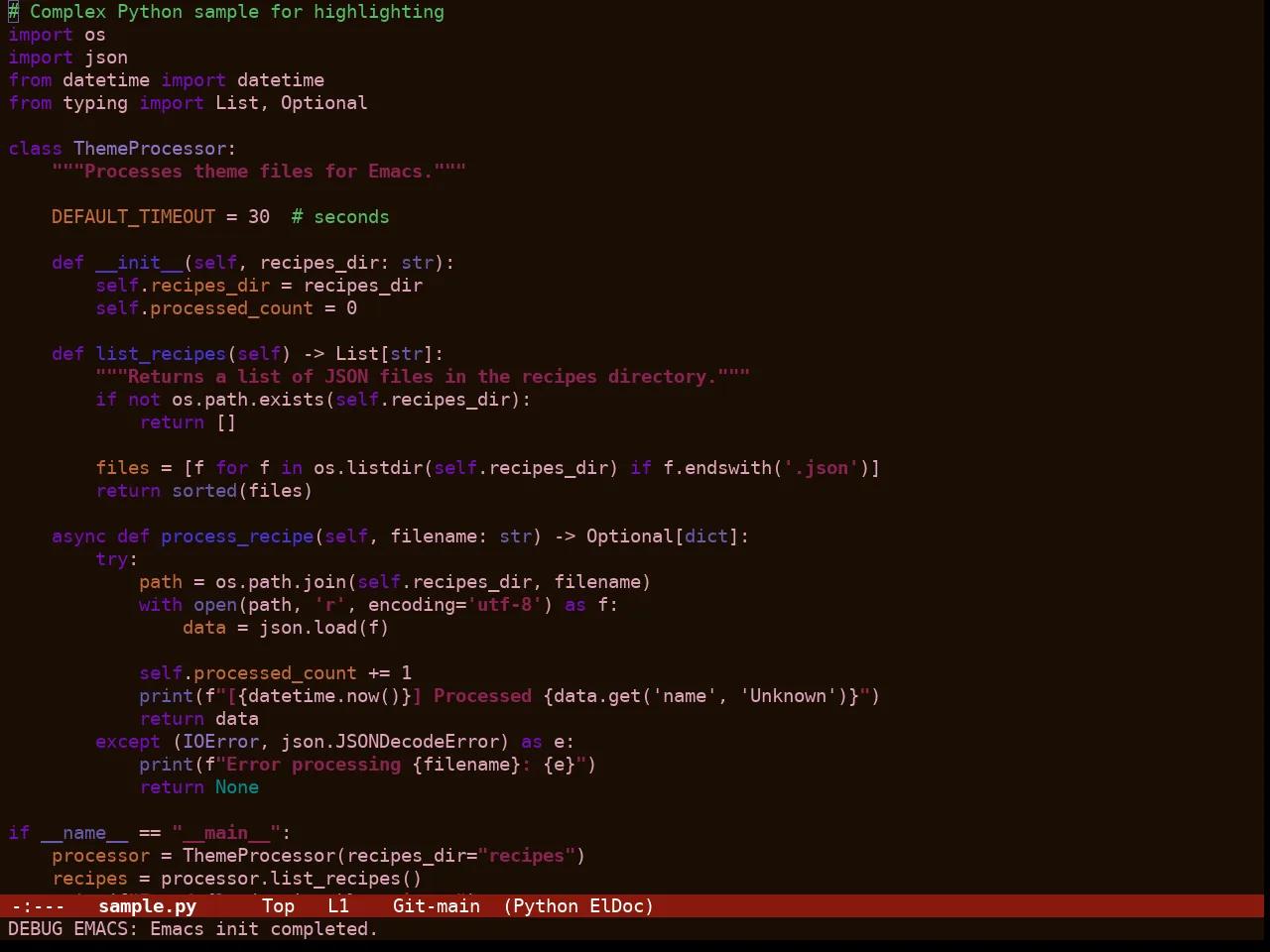Click 'Optional[dict]' return annotation

click(663, 536)
